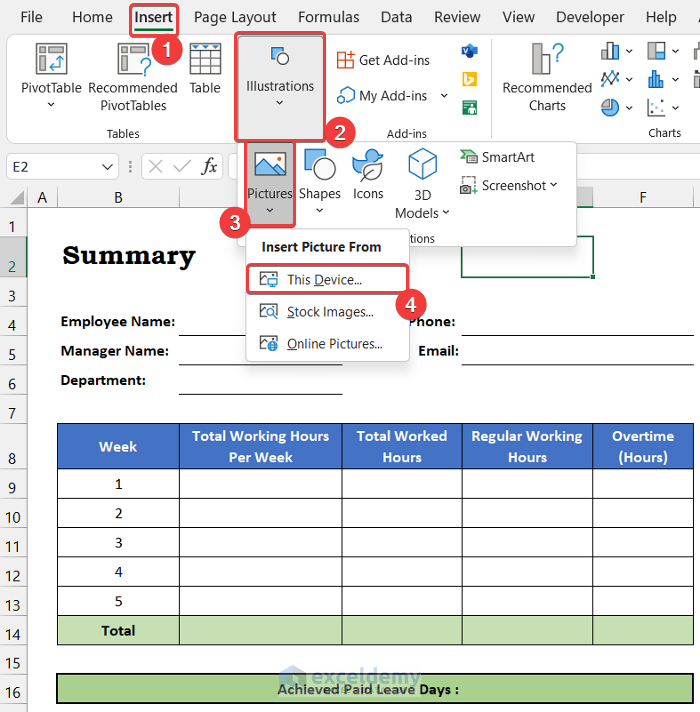The width and height of the screenshot is (700, 712).
Task: Expand column chart dropdown arrow
Action: click(x=629, y=51)
